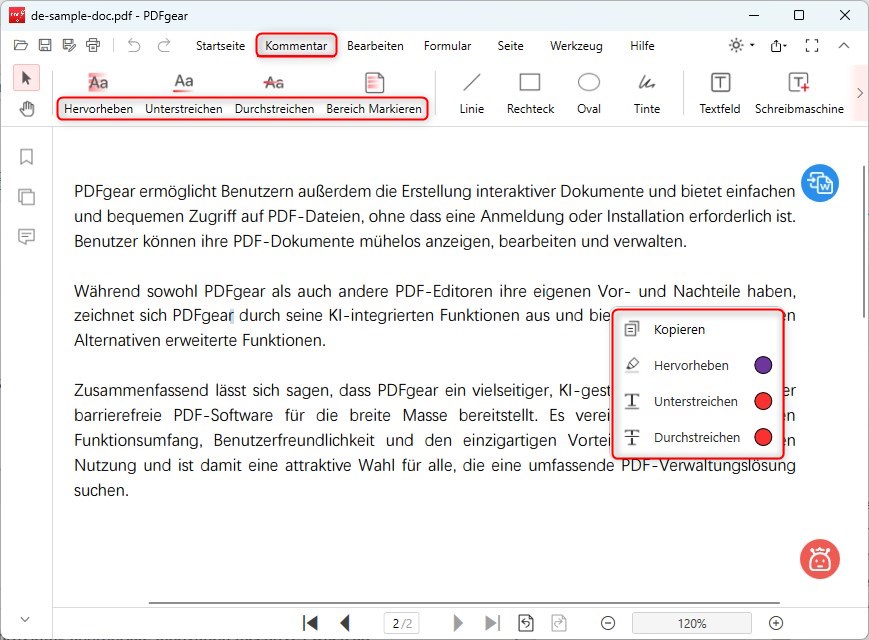Activate the hand pan tool
The height and width of the screenshot is (640, 869).
pos(26,109)
